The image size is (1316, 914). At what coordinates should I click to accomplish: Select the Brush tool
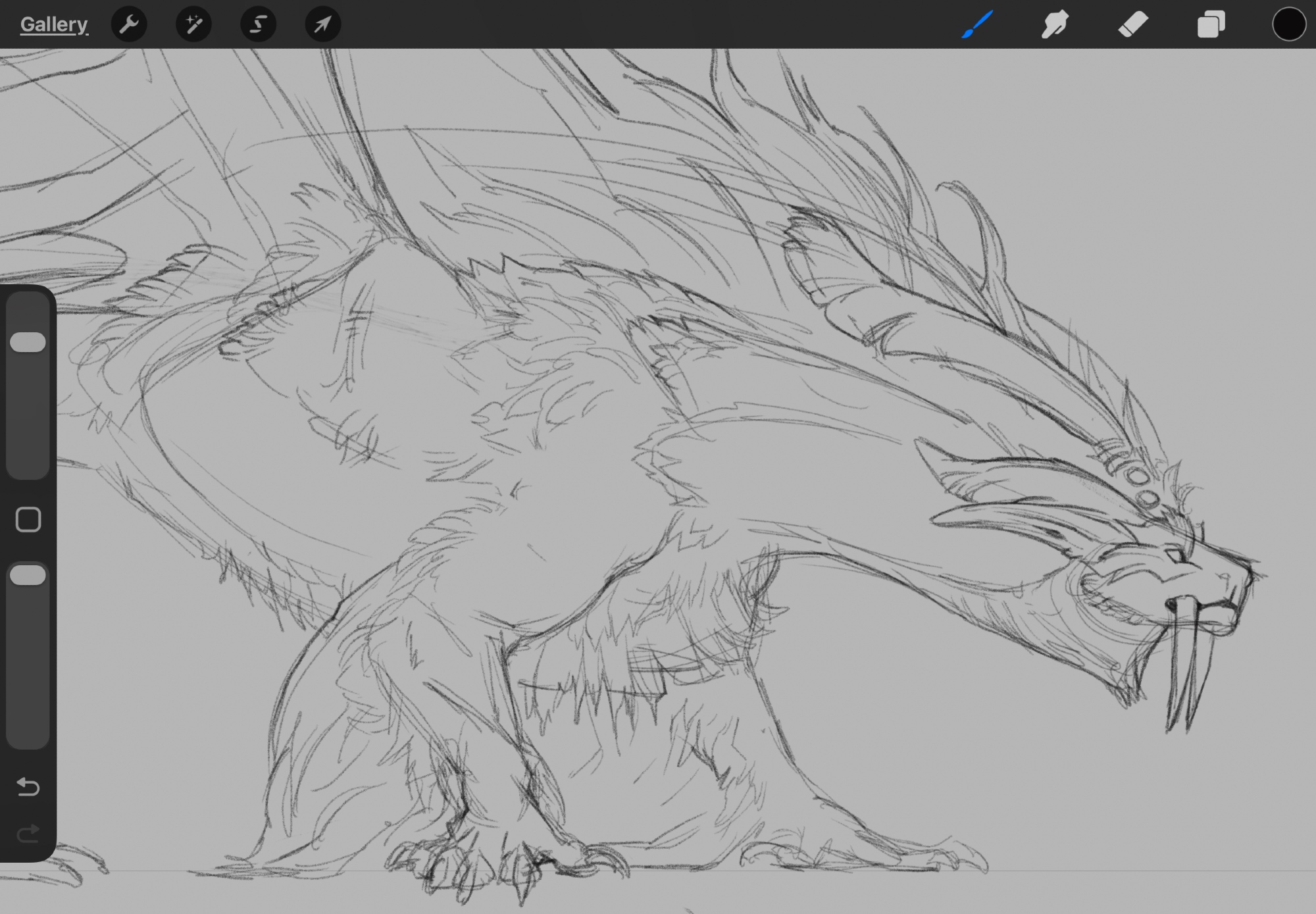[x=977, y=24]
